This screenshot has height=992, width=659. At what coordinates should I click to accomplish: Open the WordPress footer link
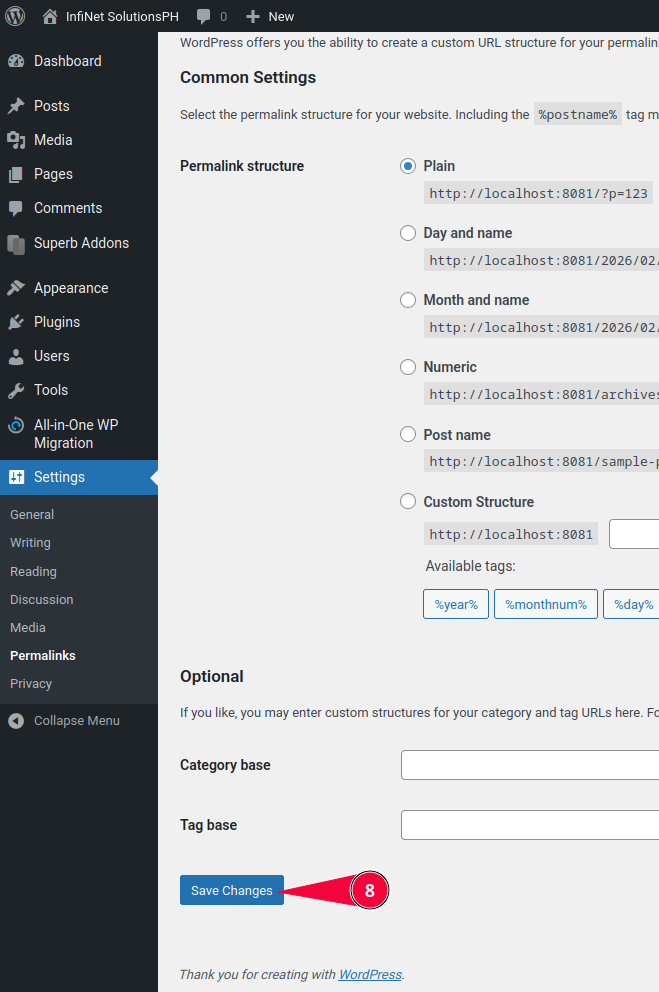pyautogui.click(x=370, y=975)
